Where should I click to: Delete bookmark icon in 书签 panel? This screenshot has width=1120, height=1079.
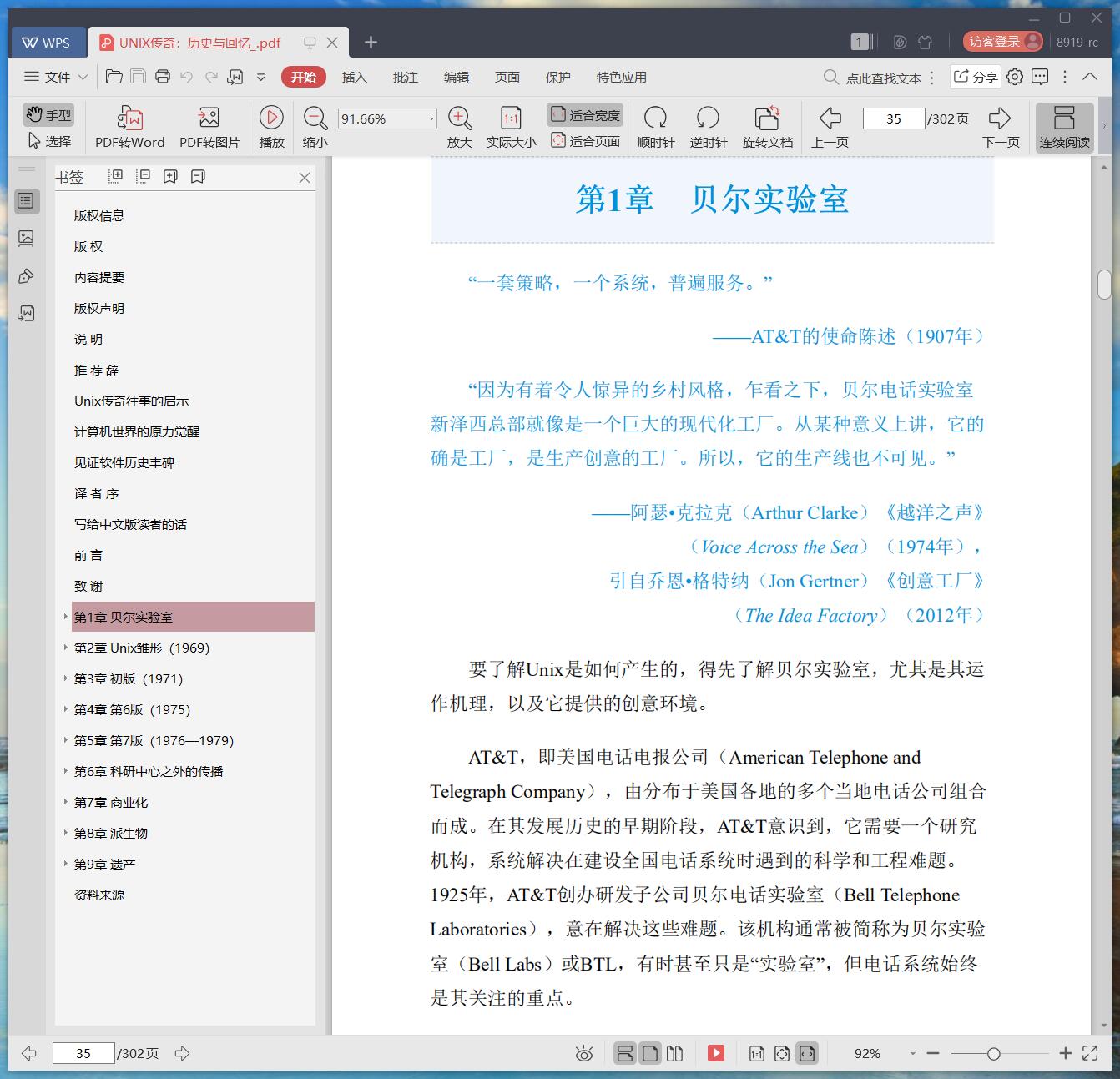(x=198, y=176)
